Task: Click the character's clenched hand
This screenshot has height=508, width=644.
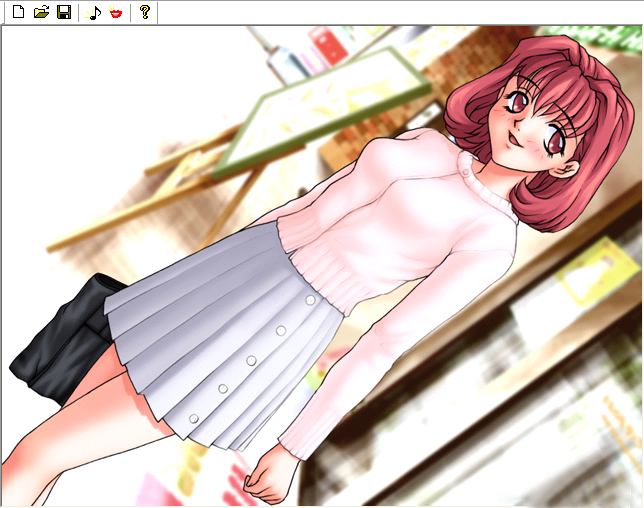Action: coord(266,478)
